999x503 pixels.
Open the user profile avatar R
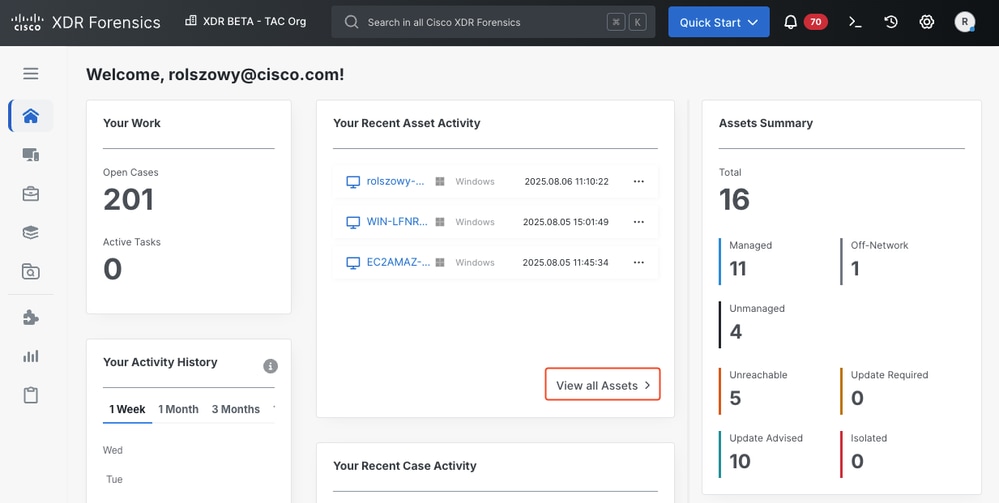tap(964, 22)
